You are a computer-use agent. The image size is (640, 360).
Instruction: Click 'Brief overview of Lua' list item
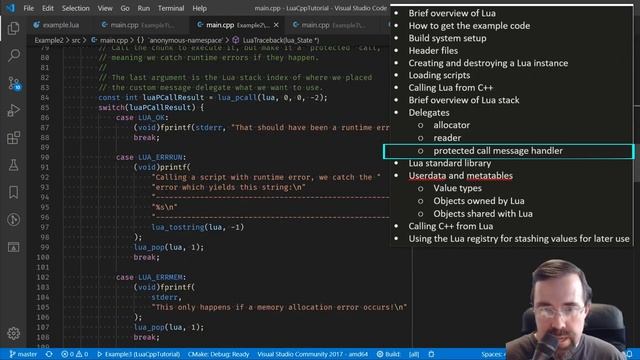tap(452, 13)
